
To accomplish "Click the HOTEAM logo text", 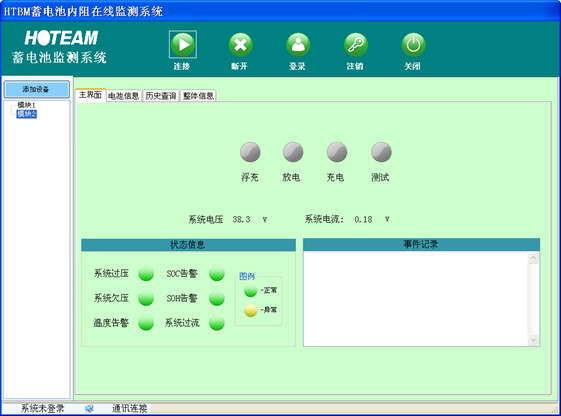I will (61, 38).
